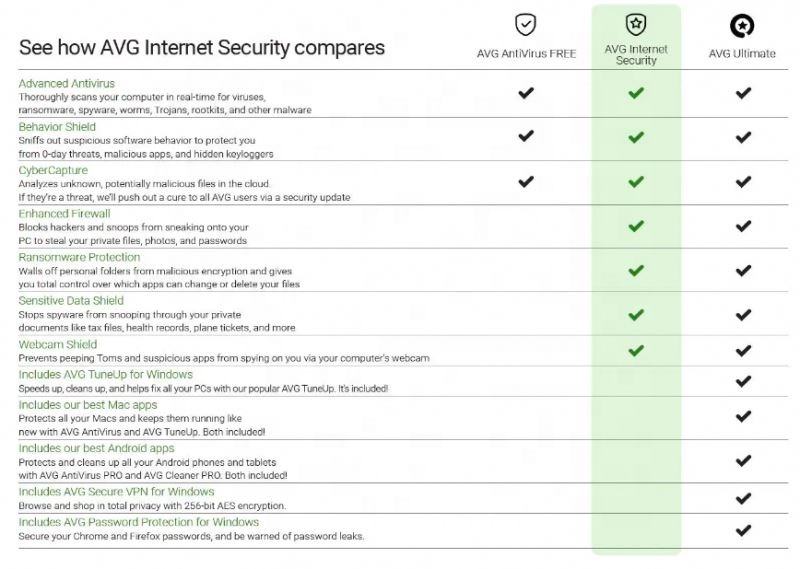The image size is (800, 569).
Task: Select the AVG Internet Security column label
Action: click(x=636, y=55)
